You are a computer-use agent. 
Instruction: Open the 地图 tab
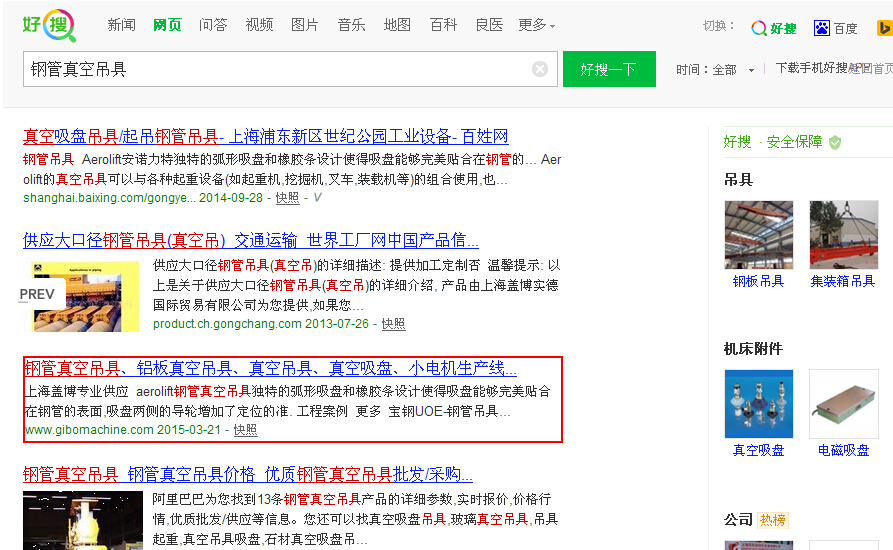(x=397, y=25)
